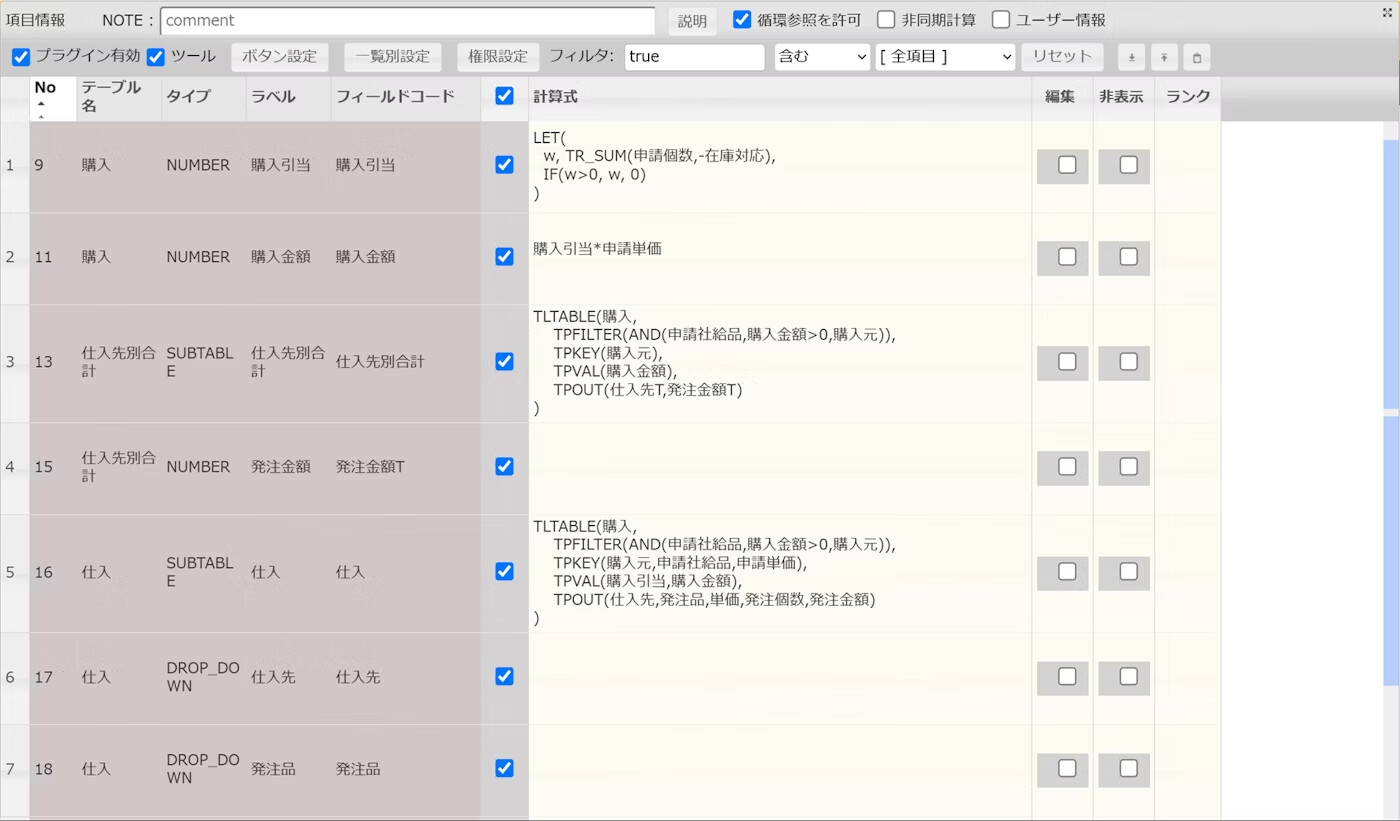This screenshot has width=1400, height=821.
Task: Check the 非表示 checkbox for row No 13
Action: click(x=1128, y=361)
